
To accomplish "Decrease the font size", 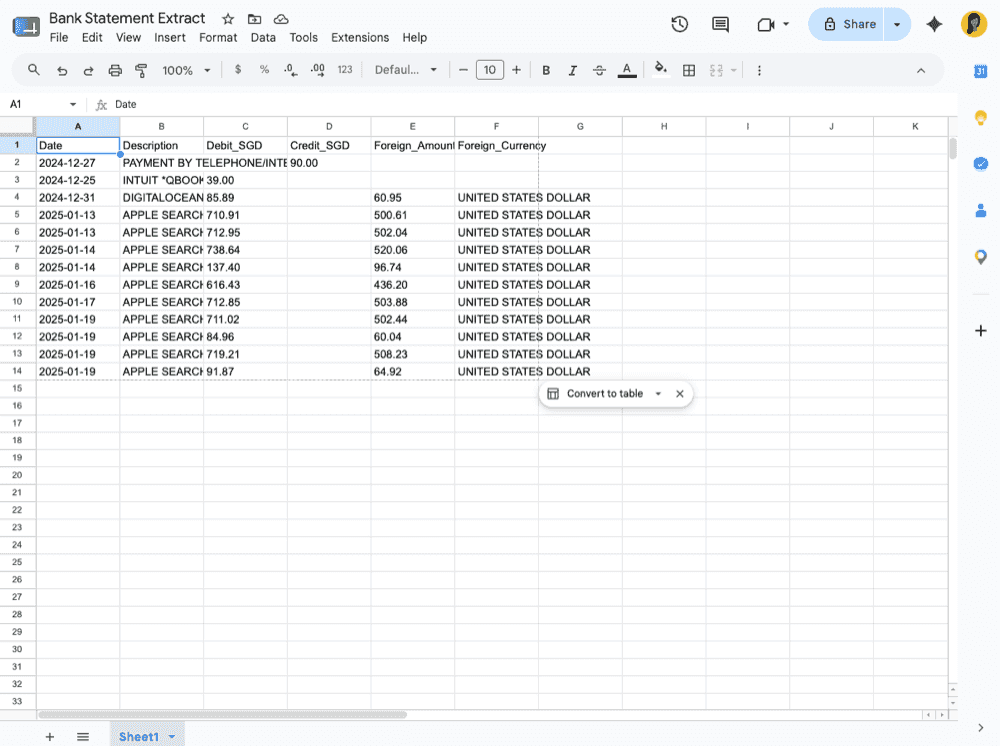I will click(464, 70).
